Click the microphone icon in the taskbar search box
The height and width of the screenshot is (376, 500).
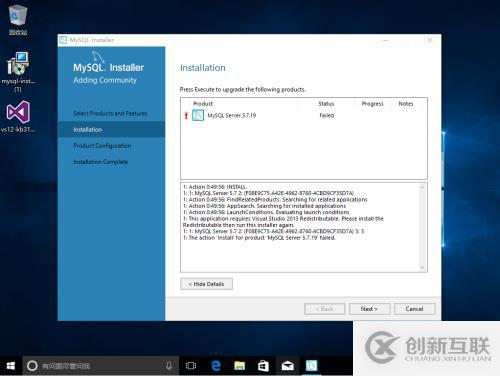[169, 366]
